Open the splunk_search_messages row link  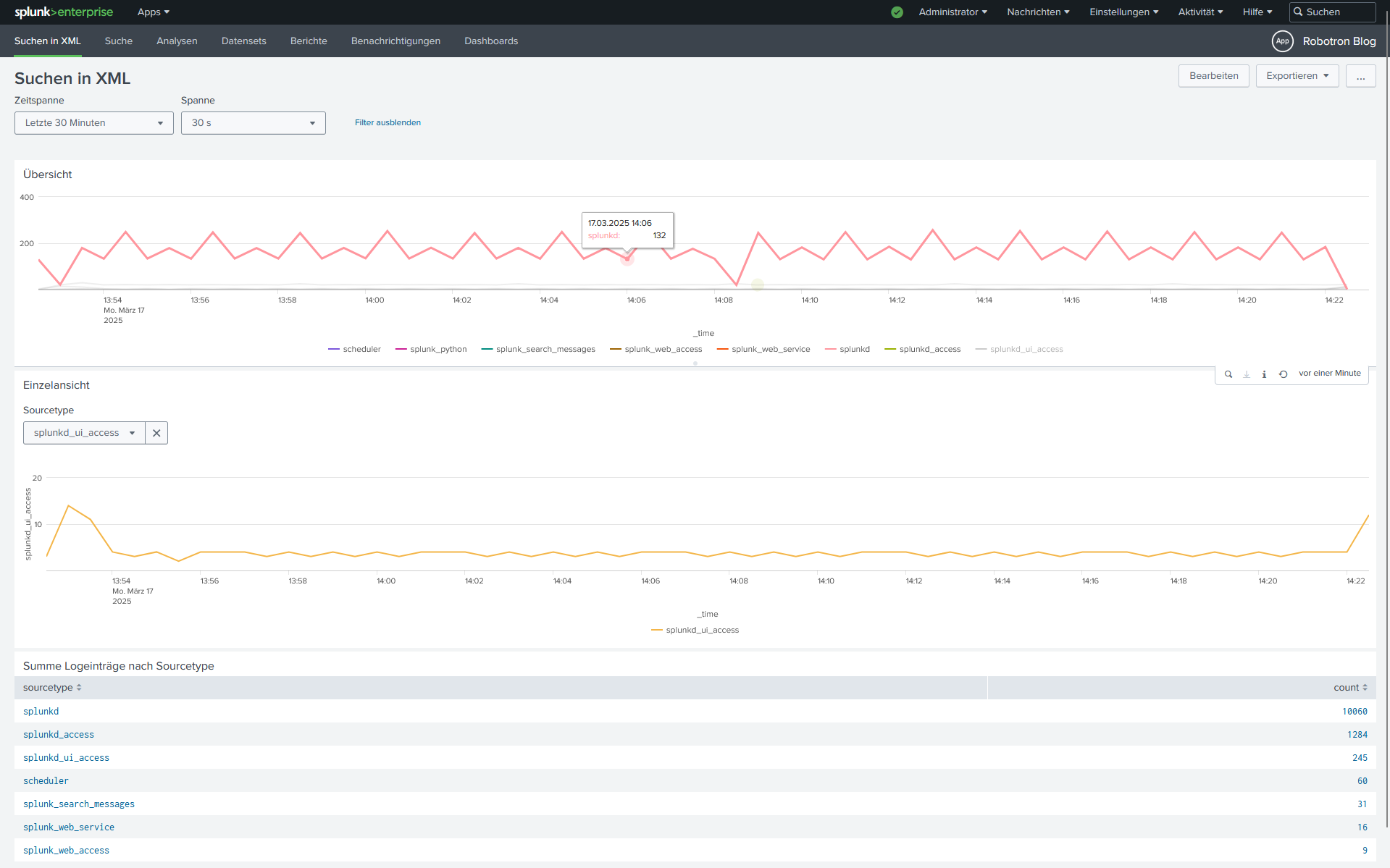[79, 804]
